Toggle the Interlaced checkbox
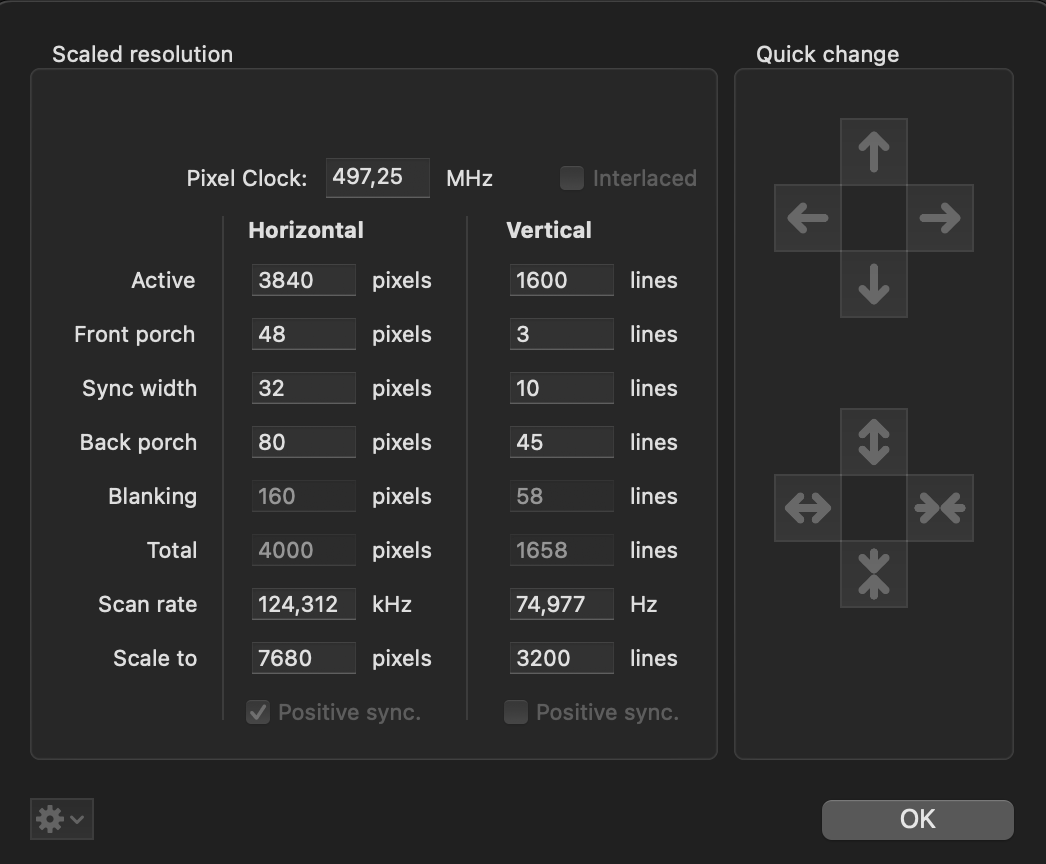This screenshot has width=1046, height=864. click(x=572, y=178)
